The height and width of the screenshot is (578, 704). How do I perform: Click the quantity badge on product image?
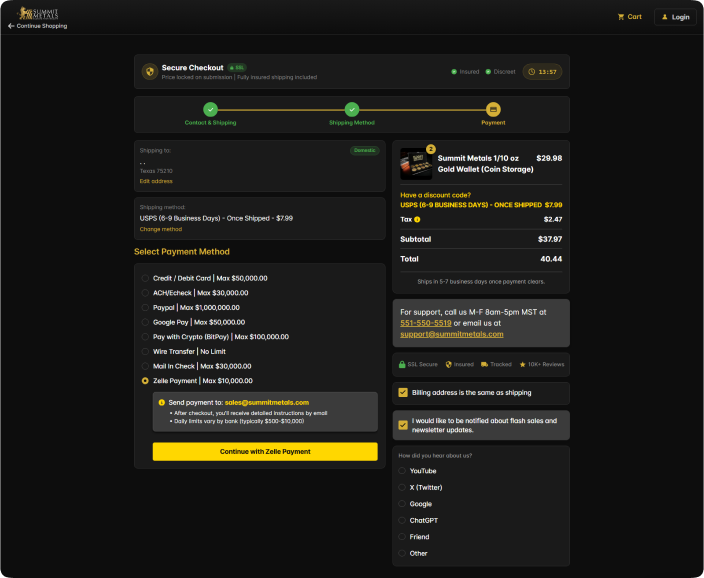click(431, 149)
